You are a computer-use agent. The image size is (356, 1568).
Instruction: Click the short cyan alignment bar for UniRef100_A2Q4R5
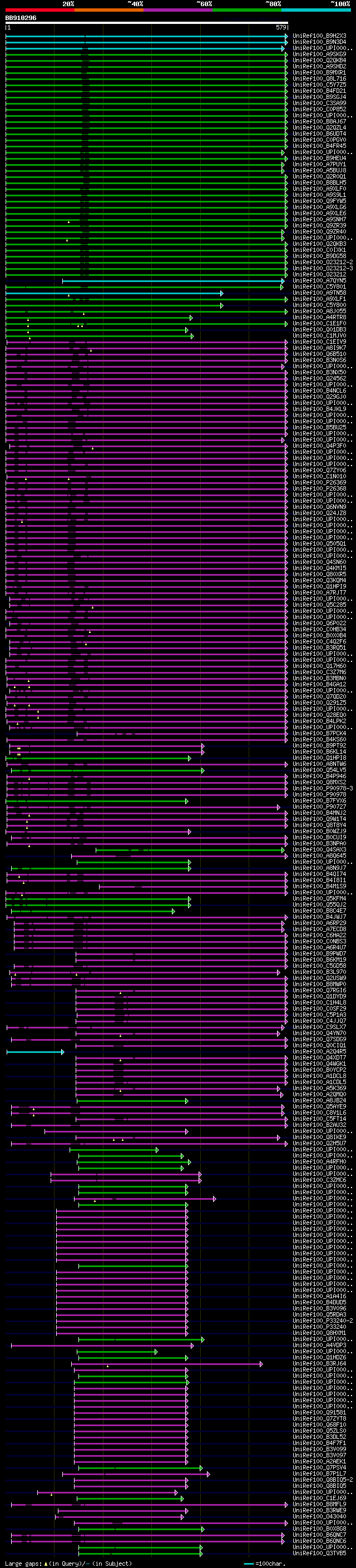35,1052
